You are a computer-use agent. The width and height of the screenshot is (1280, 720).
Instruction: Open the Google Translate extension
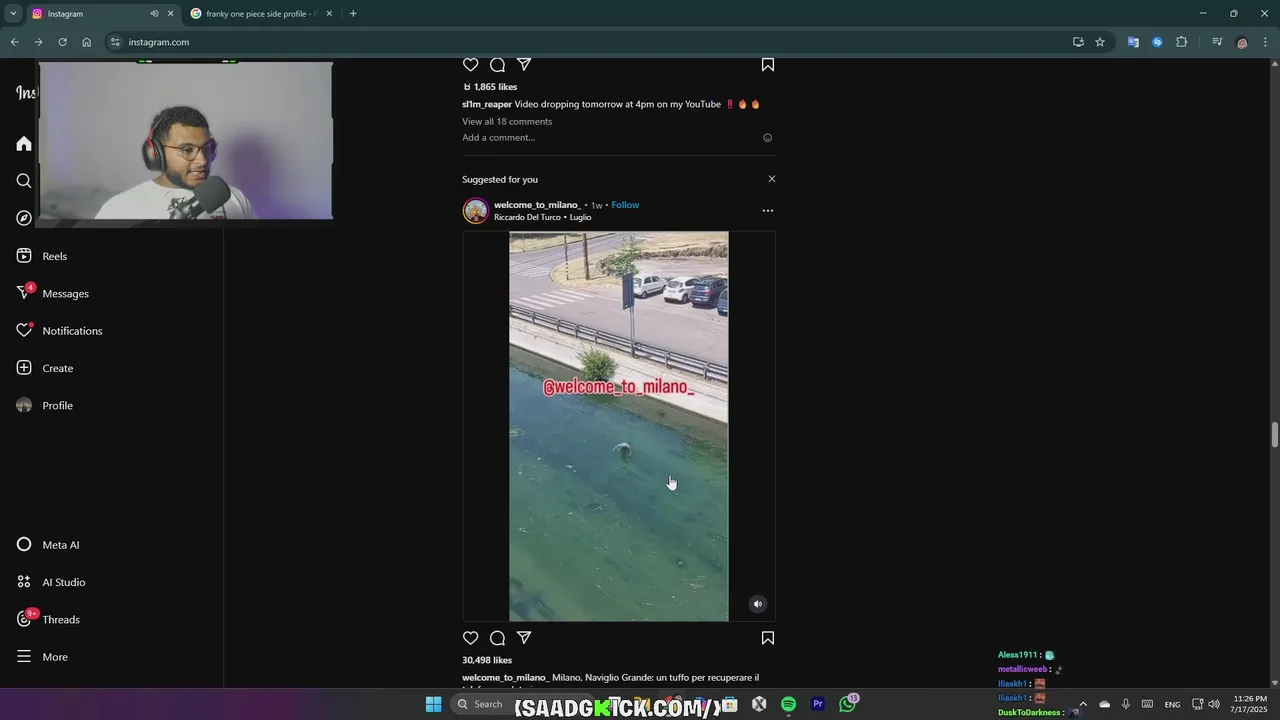[1133, 42]
